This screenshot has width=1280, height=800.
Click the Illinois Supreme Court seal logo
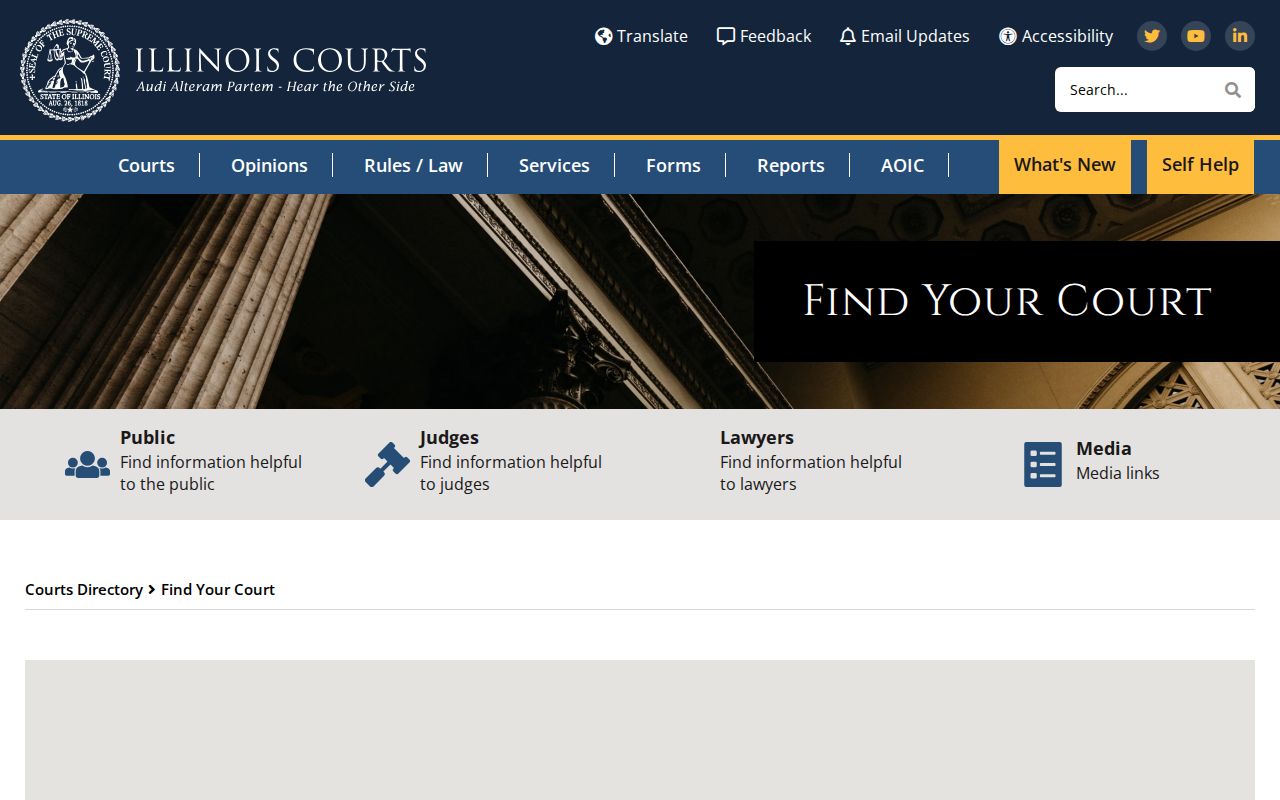click(x=70, y=70)
